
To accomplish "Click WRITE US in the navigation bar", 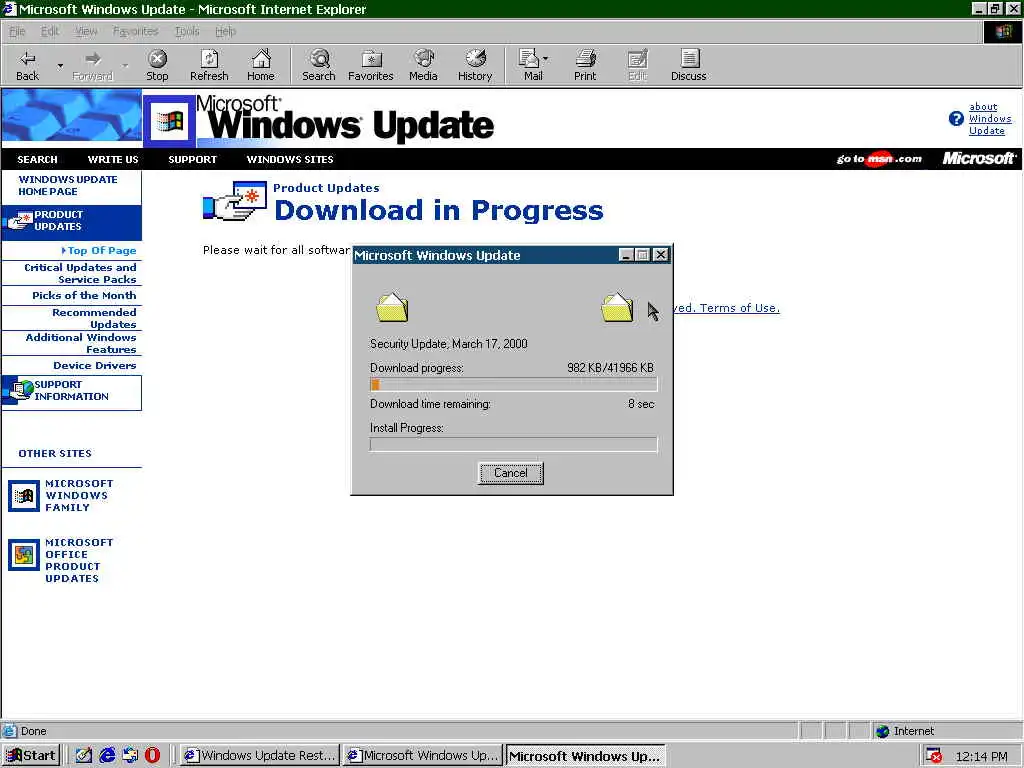I will [x=113, y=159].
